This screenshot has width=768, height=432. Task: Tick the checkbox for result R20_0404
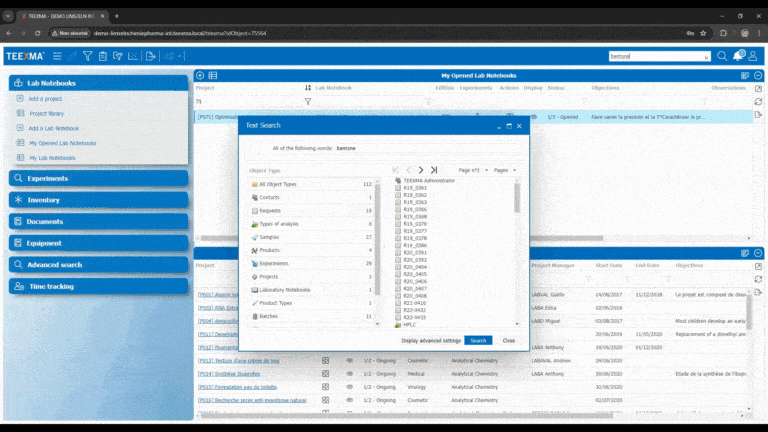(x=398, y=267)
